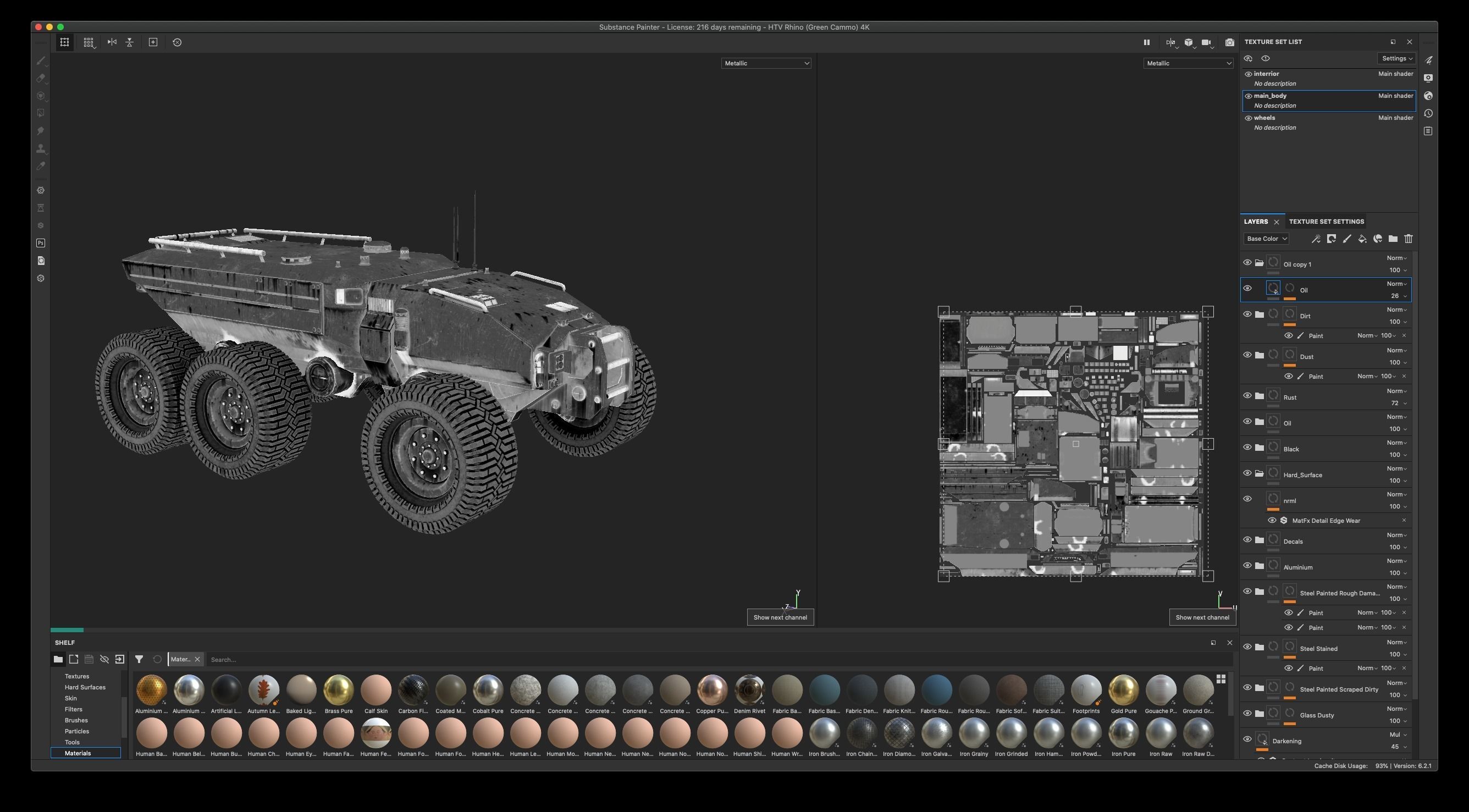Open the Textures shelf category

pos(77,676)
